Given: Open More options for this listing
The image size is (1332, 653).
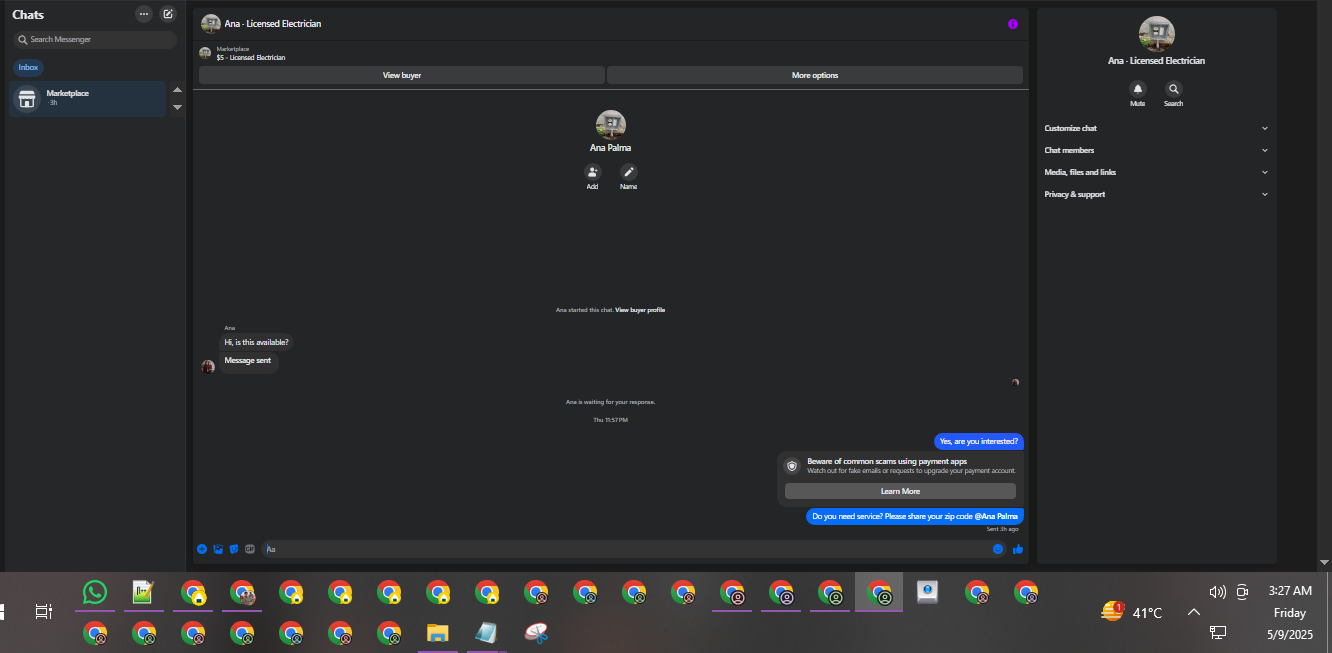Looking at the screenshot, I should point(815,75).
